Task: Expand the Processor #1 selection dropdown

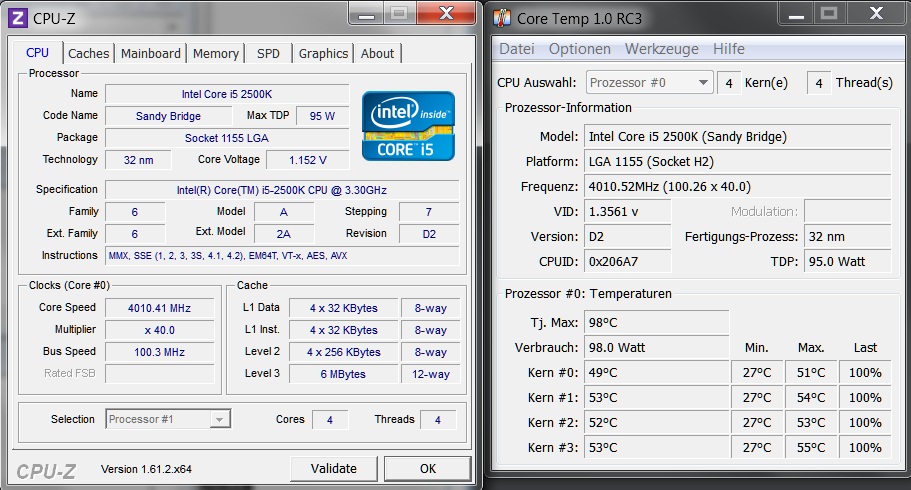Action: click(x=168, y=419)
